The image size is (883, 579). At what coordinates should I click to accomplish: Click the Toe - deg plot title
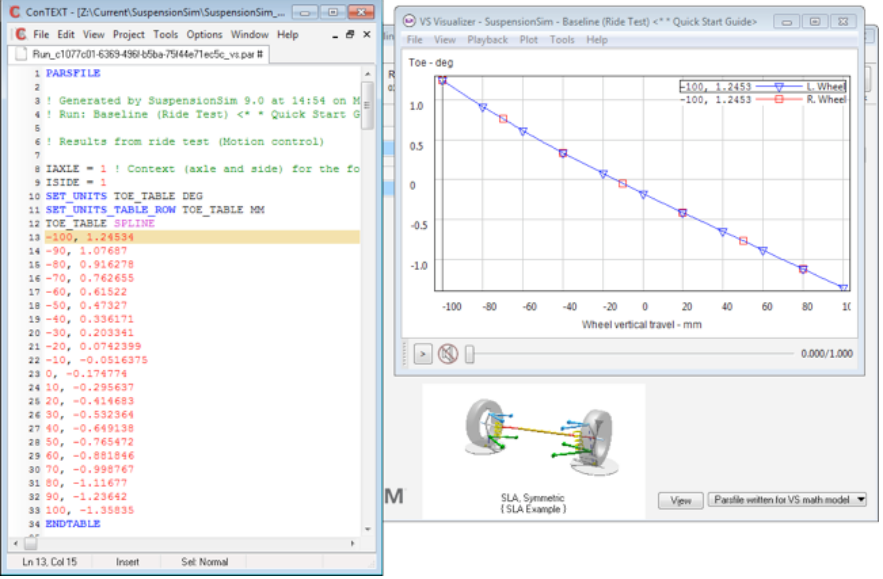[431, 63]
